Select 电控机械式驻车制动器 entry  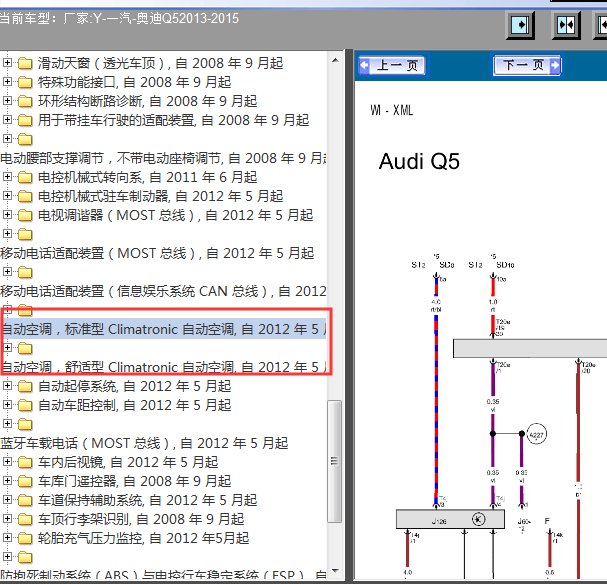160,196
